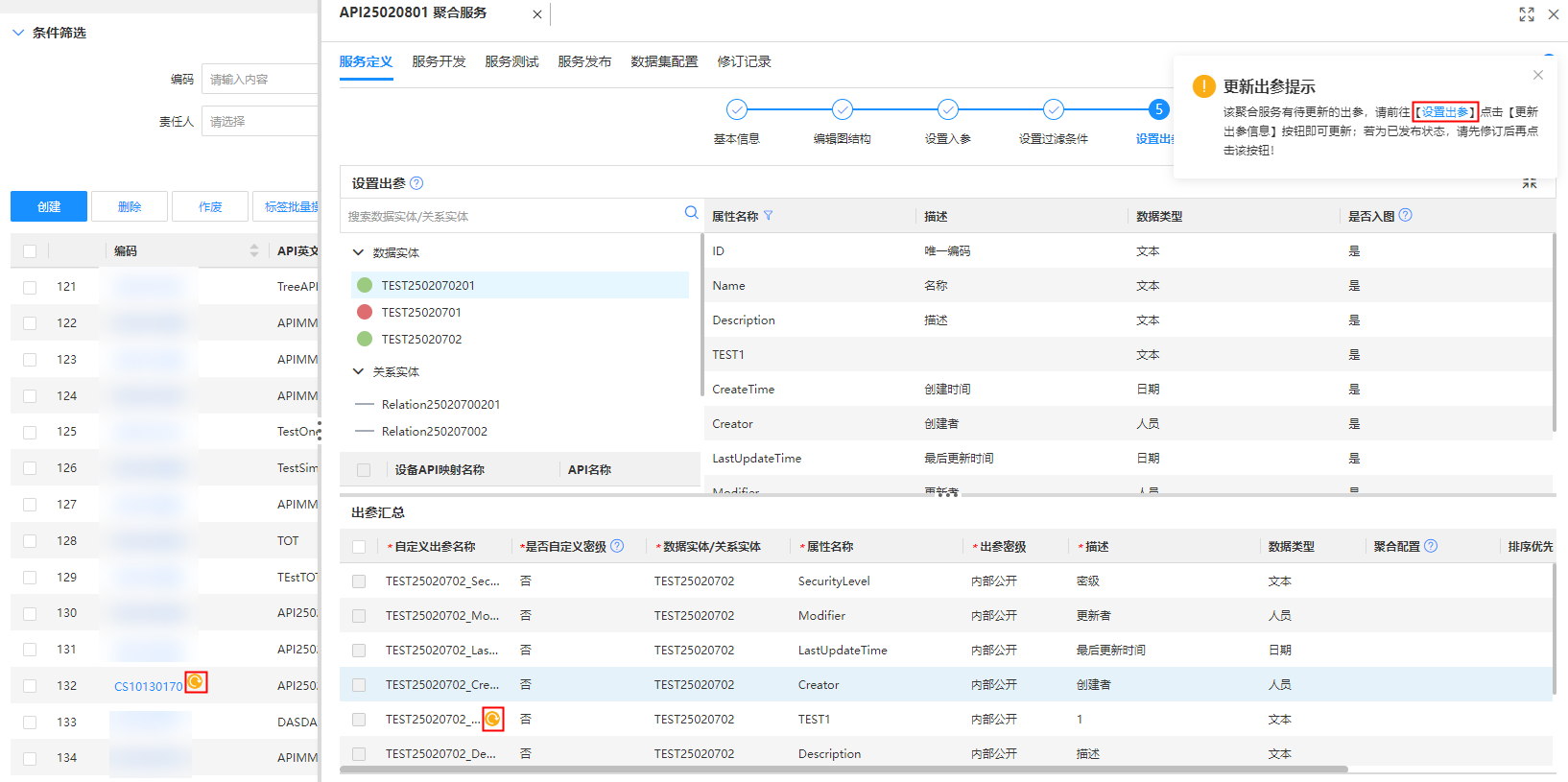Check the row 121 checkbox

click(30, 287)
